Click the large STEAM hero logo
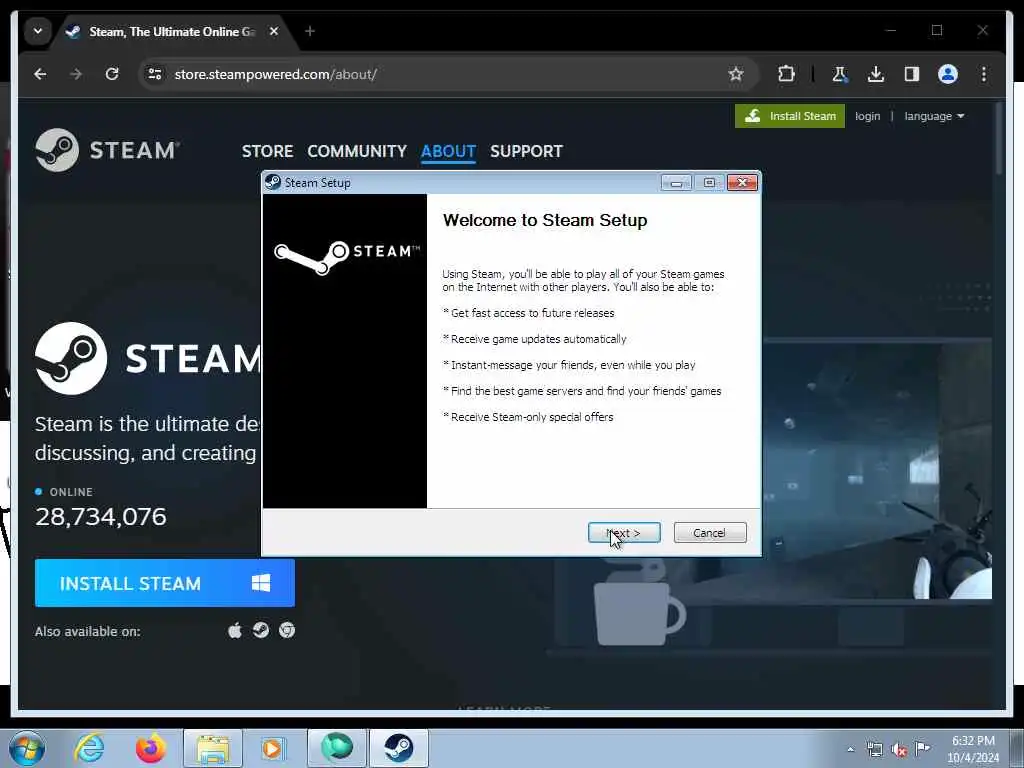 pyautogui.click(x=148, y=359)
